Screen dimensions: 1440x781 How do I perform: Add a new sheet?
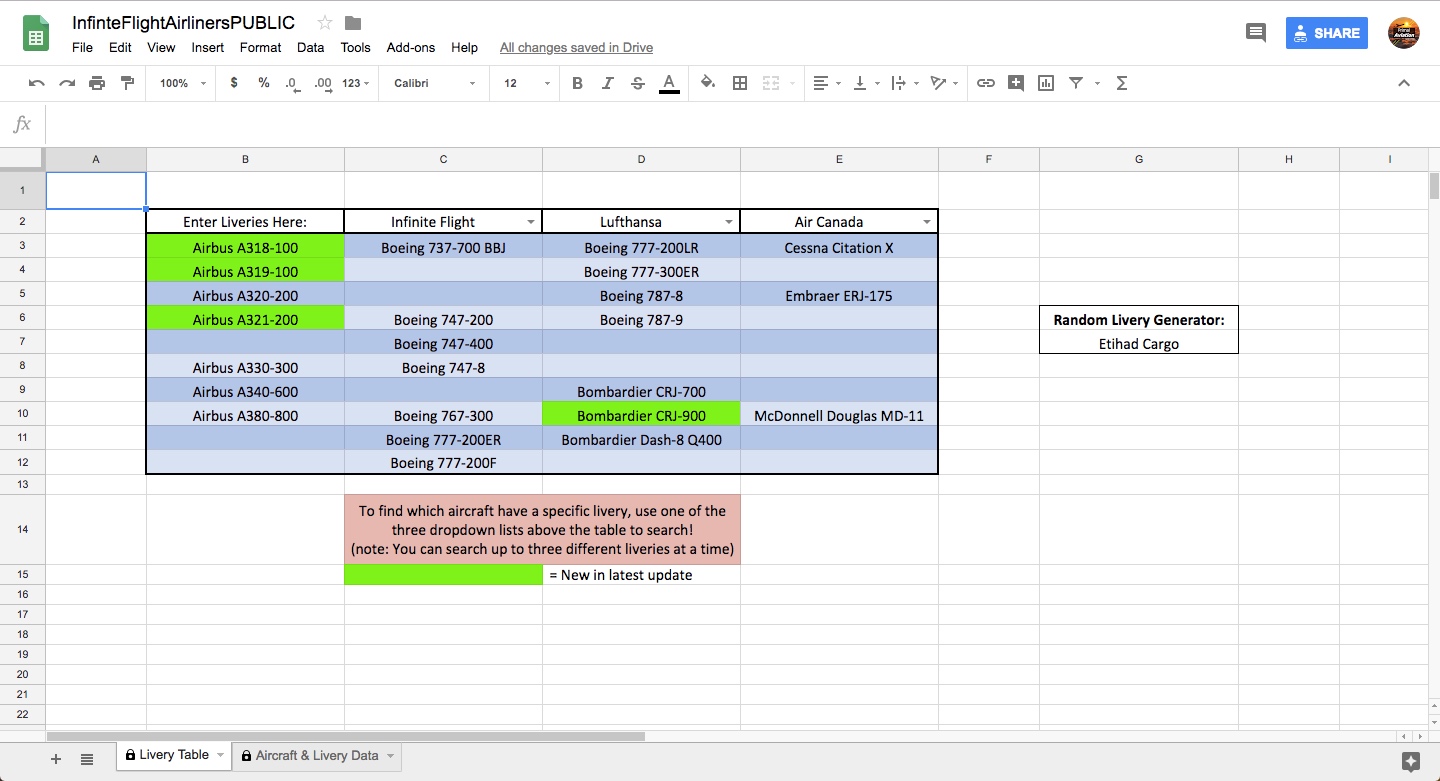pyautogui.click(x=56, y=759)
